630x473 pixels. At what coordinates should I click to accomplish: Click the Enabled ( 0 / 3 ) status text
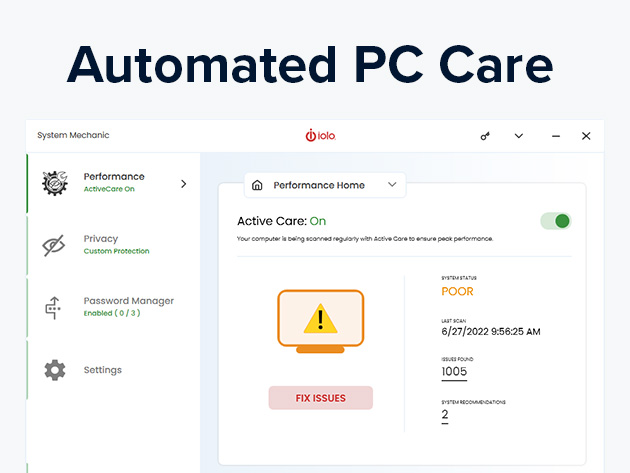(112, 313)
